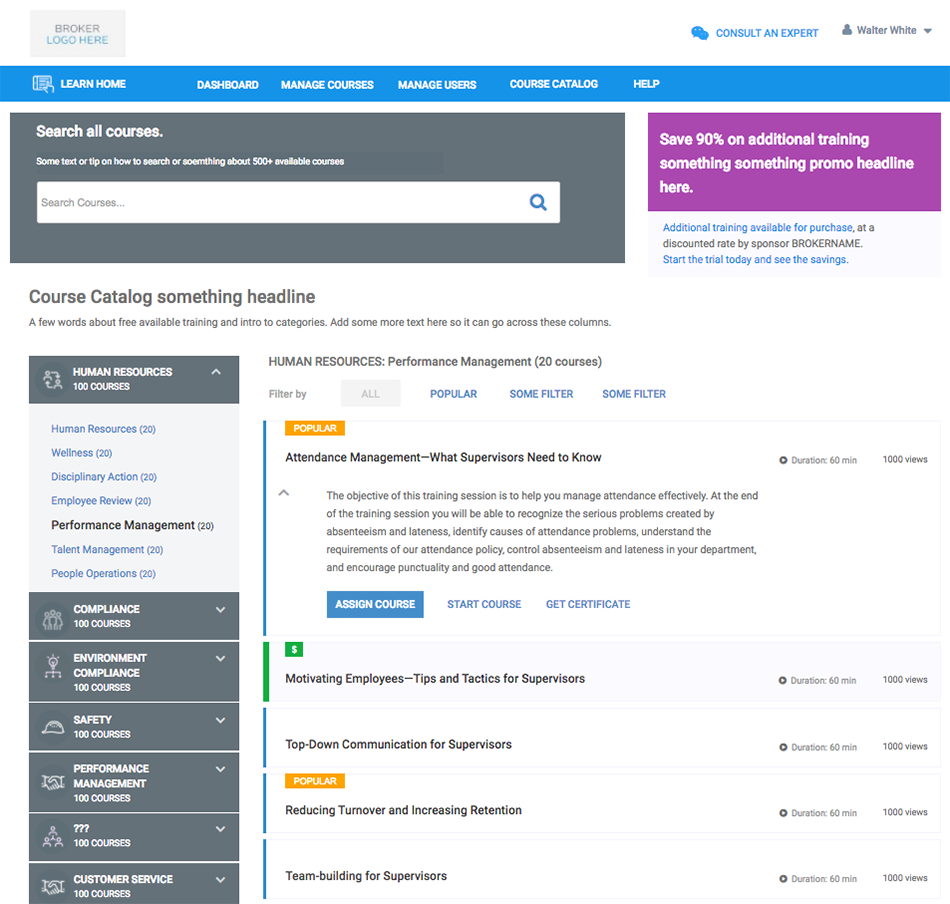Select the ALL filter option
The width and height of the screenshot is (950, 904).
(x=370, y=394)
